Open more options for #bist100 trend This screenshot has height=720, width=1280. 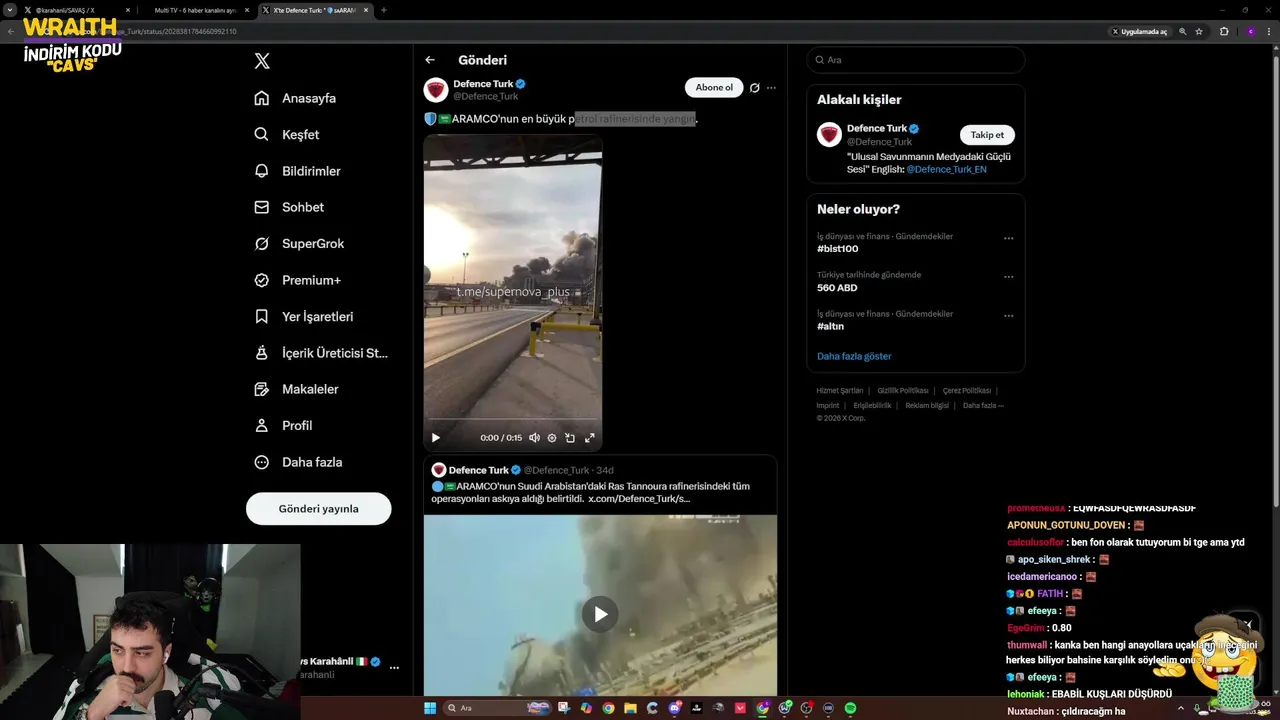[1008, 238]
